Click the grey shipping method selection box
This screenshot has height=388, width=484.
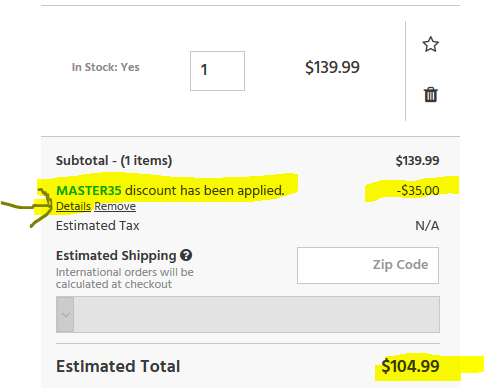tap(248, 314)
